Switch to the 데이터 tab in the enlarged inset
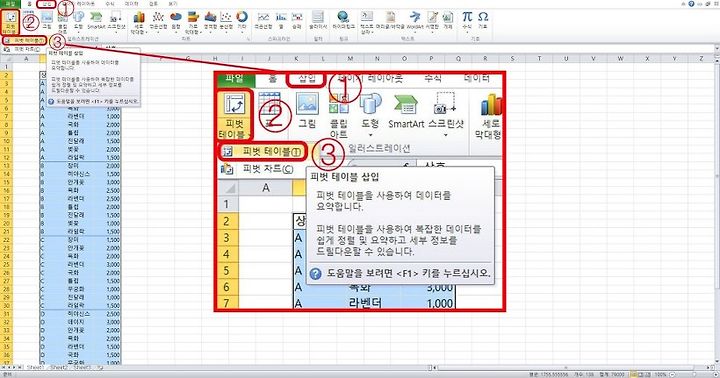Screen dimensions: 720x378 pyautogui.click(x=477, y=79)
